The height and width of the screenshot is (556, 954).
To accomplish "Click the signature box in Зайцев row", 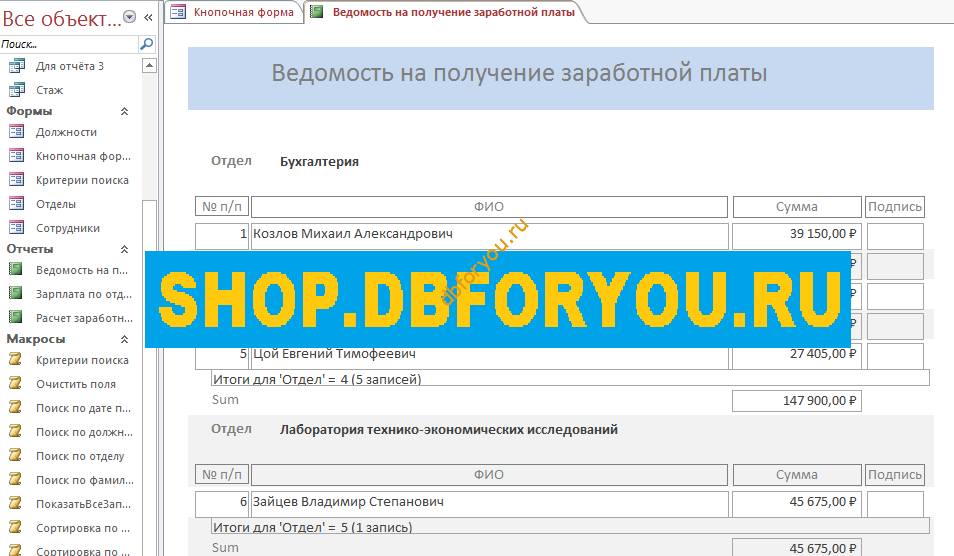I will pos(895,504).
